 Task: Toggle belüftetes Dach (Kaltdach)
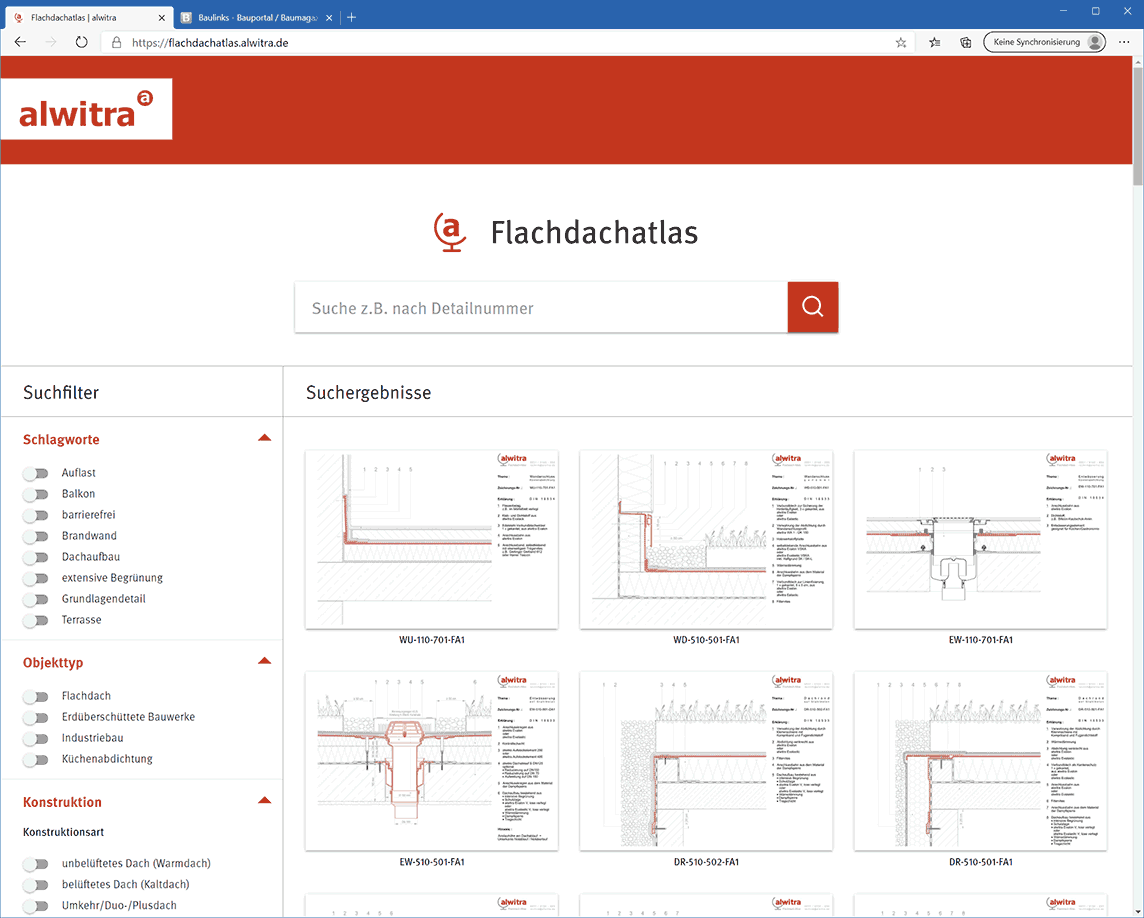click(35, 885)
